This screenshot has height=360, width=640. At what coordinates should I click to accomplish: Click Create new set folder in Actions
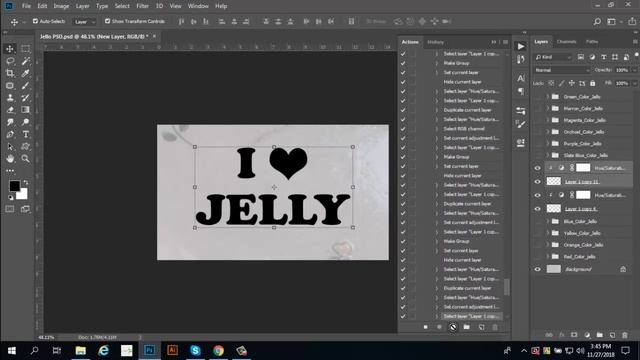tap(467, 327)
